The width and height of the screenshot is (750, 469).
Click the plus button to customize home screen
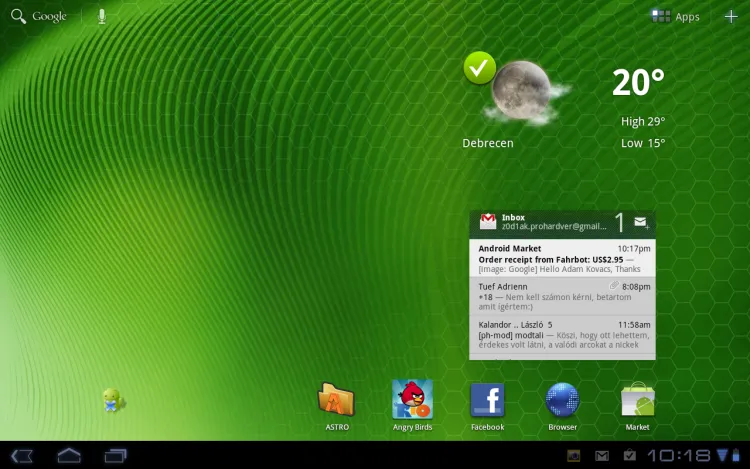(730, 16)
